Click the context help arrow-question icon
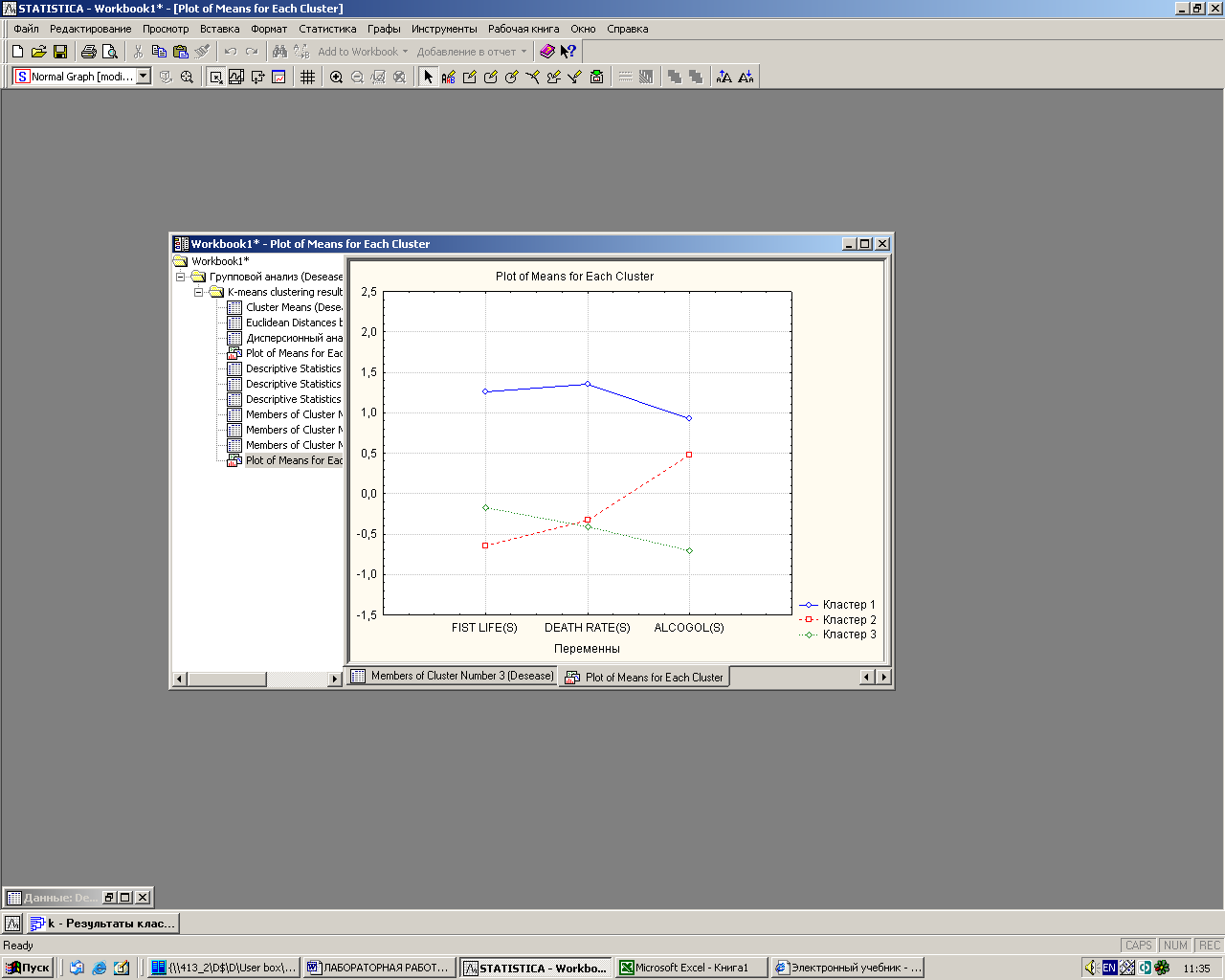This screenshot has width=1225, height=980. click(x=568, y=52)
